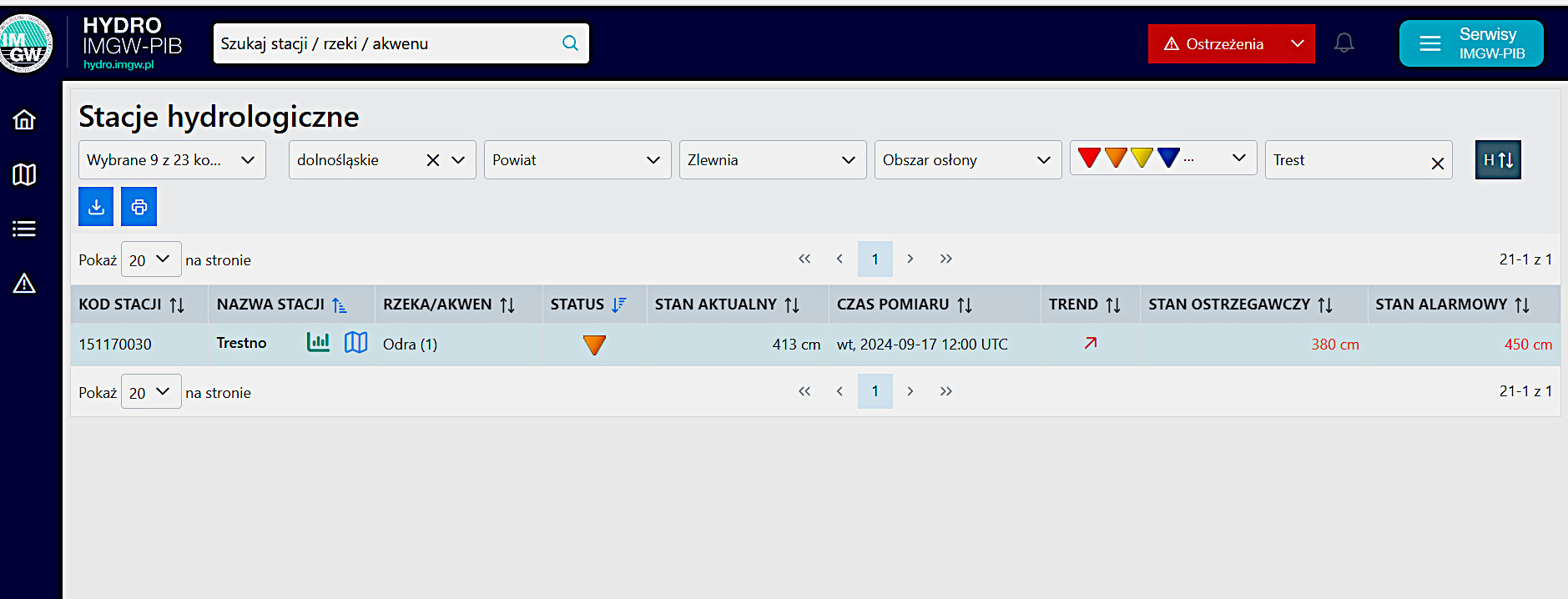Sort by STAN OSTRZEGAWCZY column
The image size is (1568, 599).
1325,305
